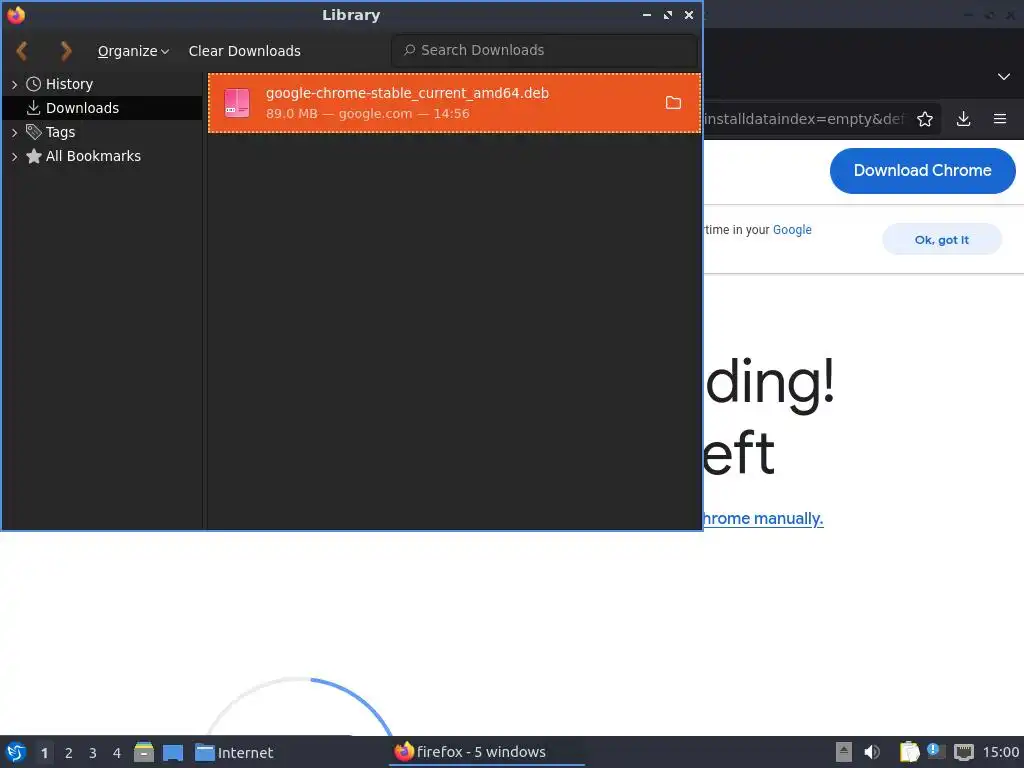Screen dimensions: 1024x768
Task: Open the network connection tray icon
Action: [963, 752]
